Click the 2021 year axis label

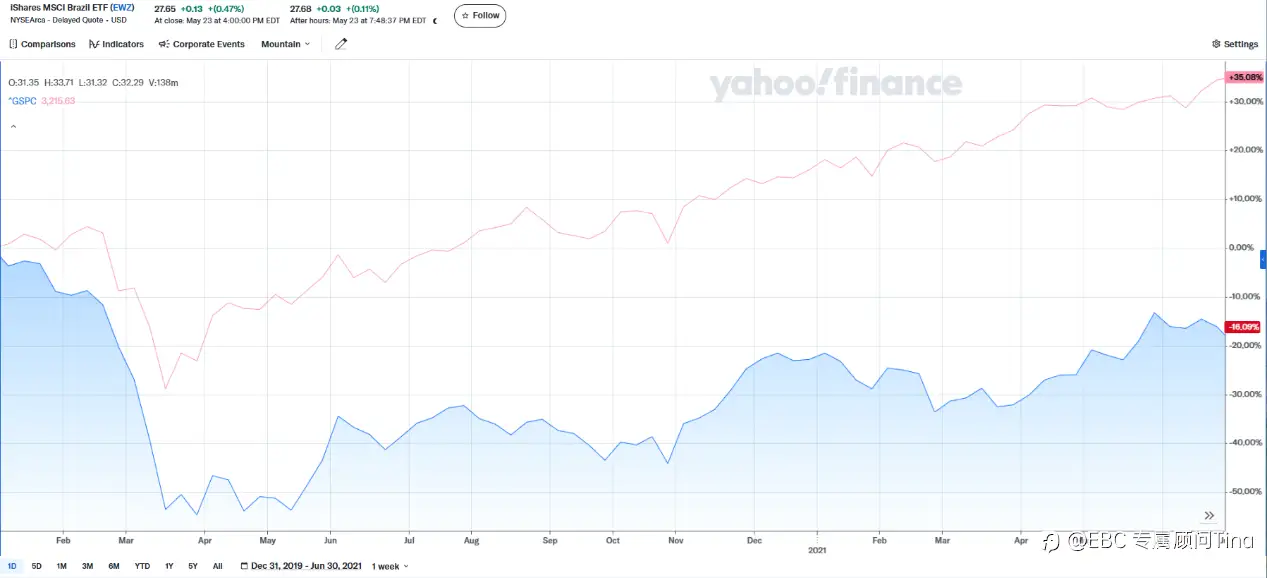pyautogui.click(x=818, y=551)
